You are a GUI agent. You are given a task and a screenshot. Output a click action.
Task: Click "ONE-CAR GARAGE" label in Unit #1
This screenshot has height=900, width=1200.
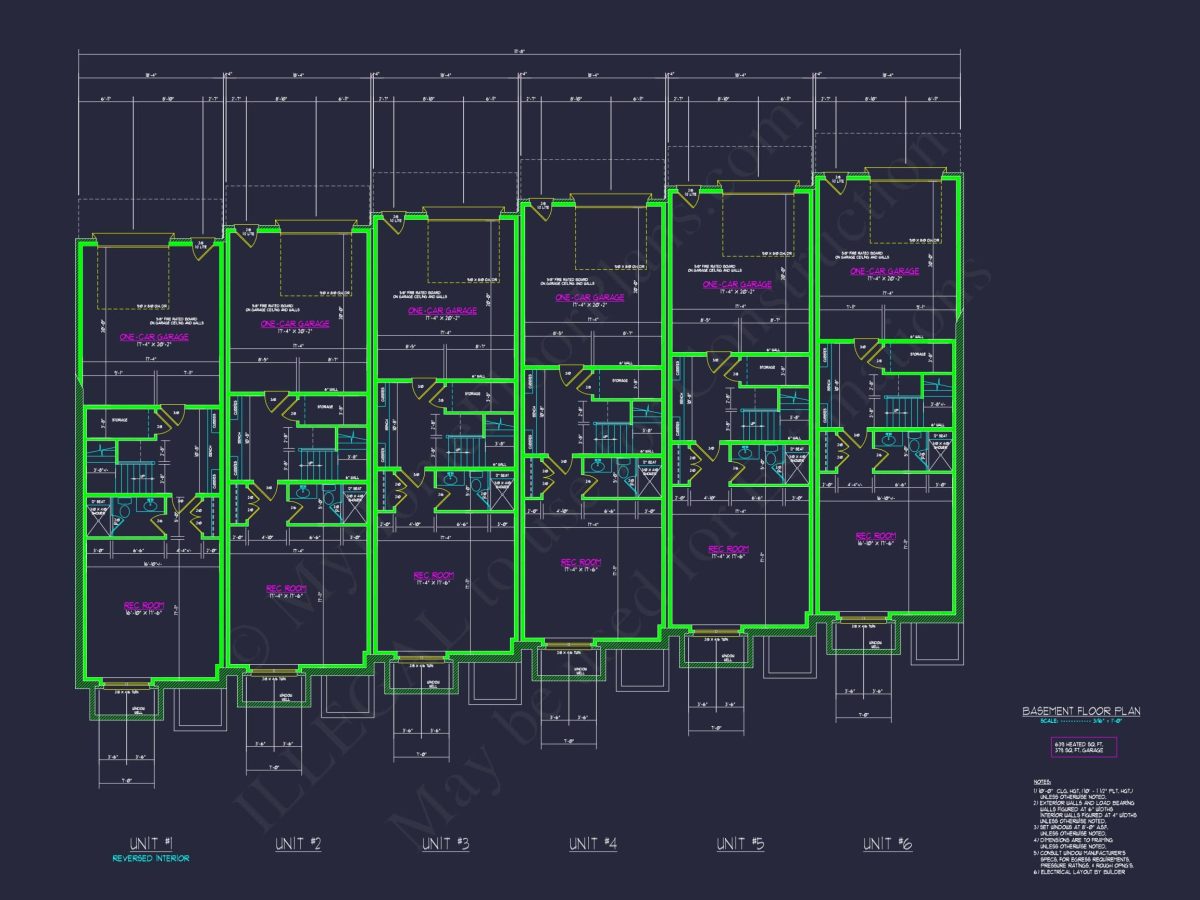click(x=153, y=337)
